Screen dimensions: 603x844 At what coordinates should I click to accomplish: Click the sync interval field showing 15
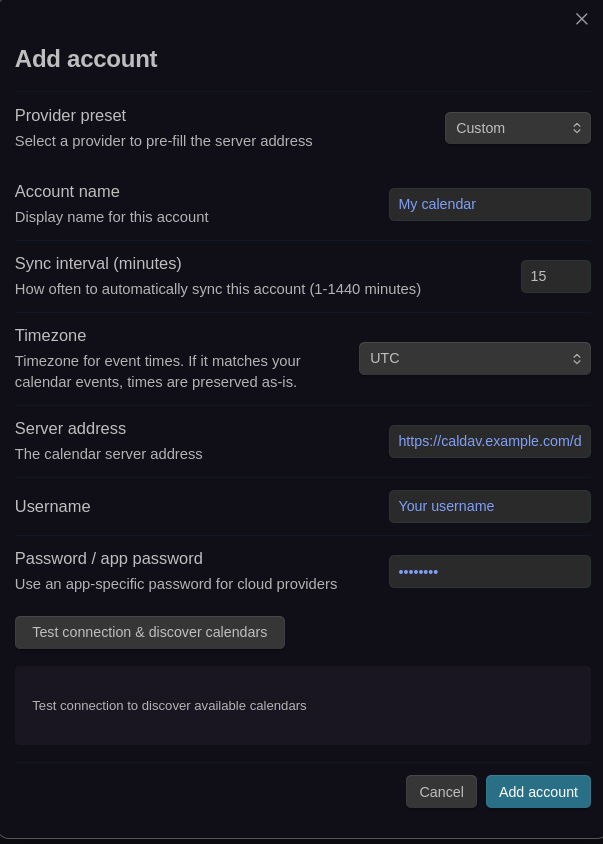[555, 276]
